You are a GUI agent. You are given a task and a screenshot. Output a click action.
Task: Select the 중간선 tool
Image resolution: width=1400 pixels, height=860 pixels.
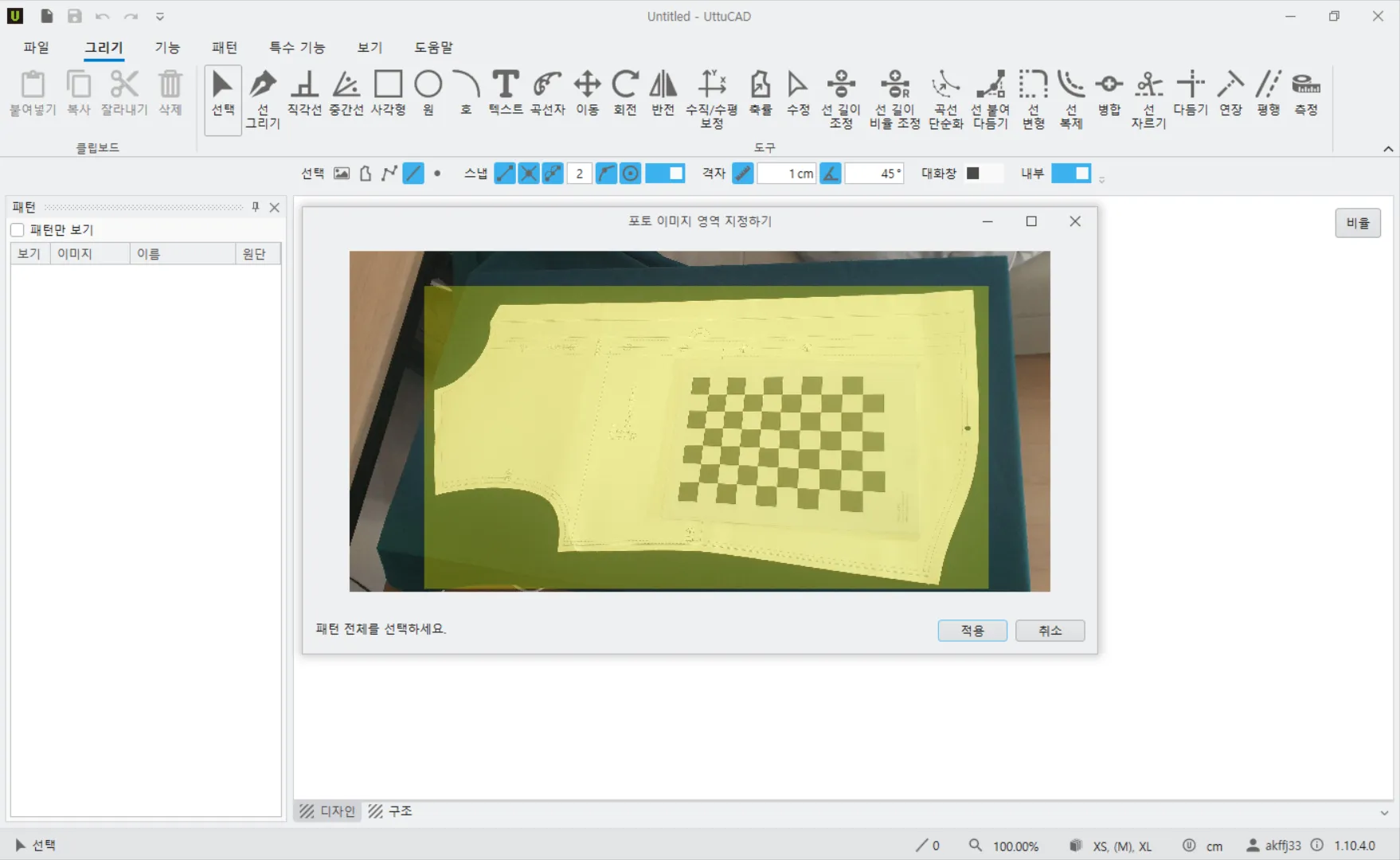[x=346, y=94]
